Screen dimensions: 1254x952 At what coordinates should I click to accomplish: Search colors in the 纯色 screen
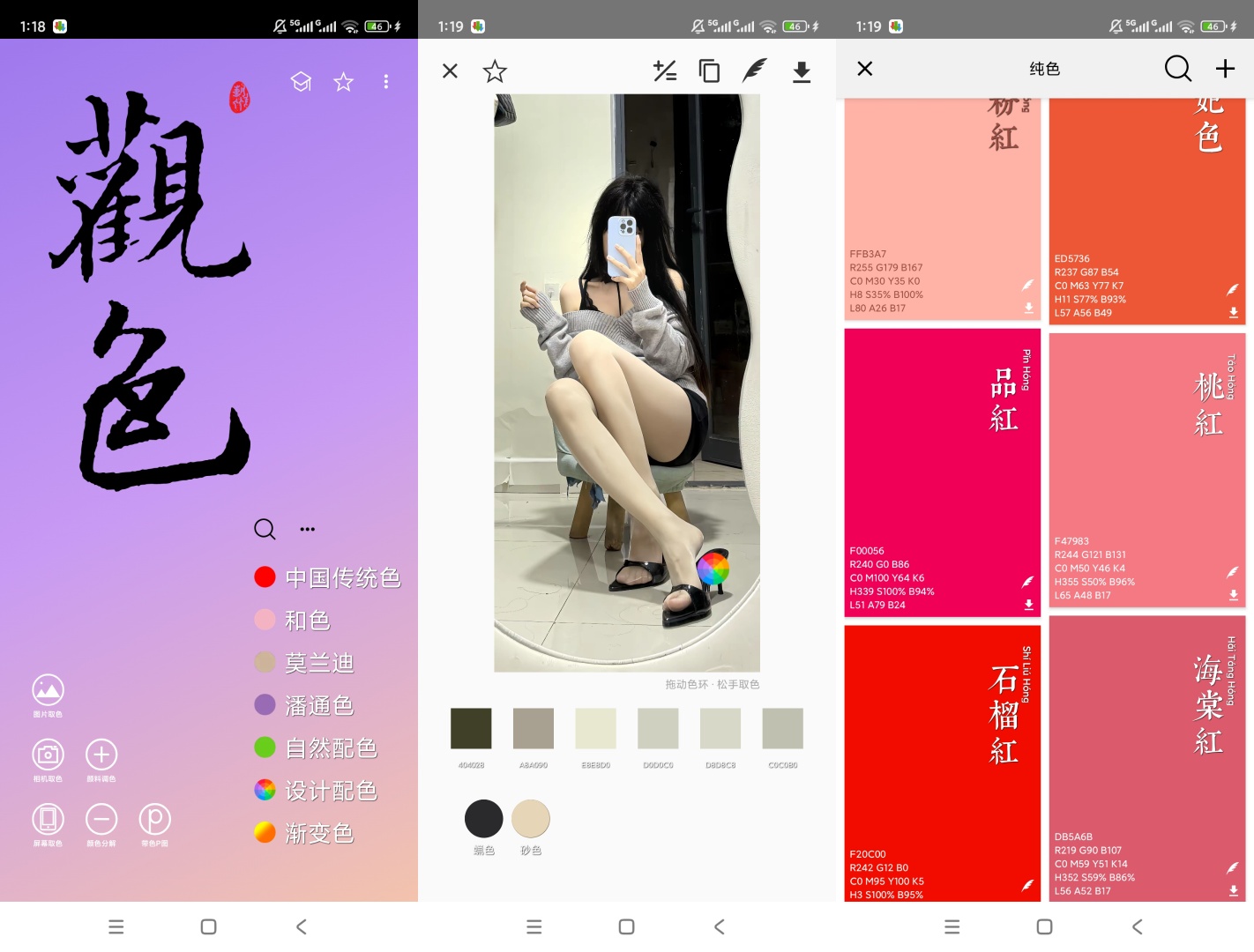click(1177, 68)
